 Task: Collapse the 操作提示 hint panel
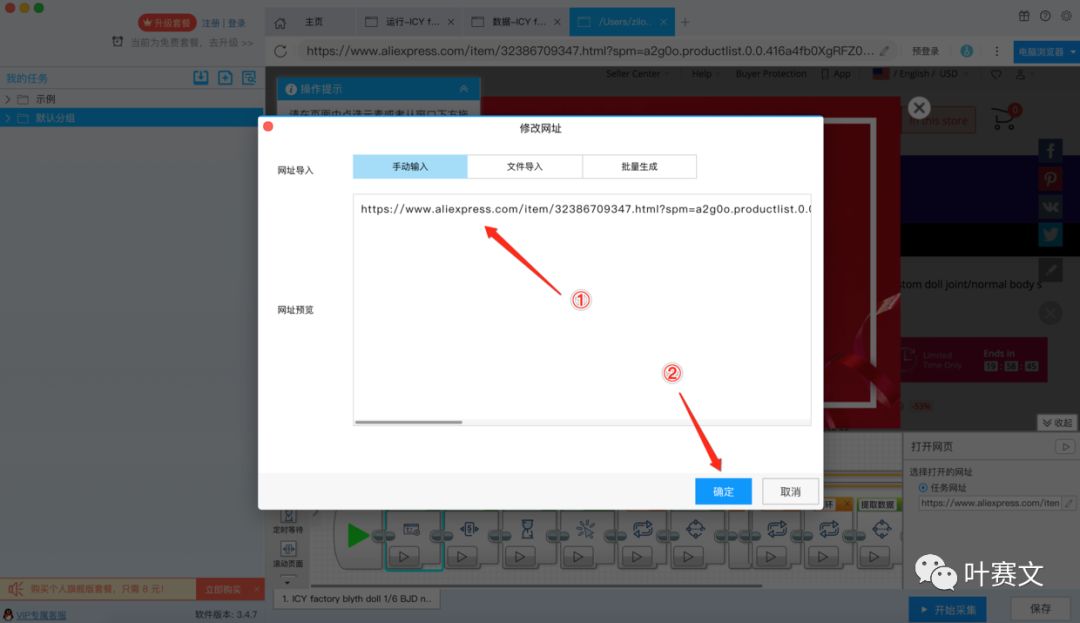click(462, 88)
